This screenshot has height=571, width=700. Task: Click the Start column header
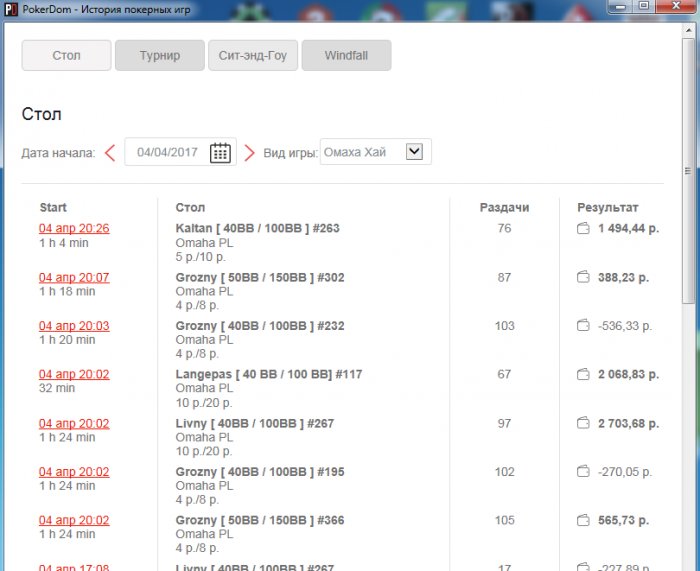(53, 208)
